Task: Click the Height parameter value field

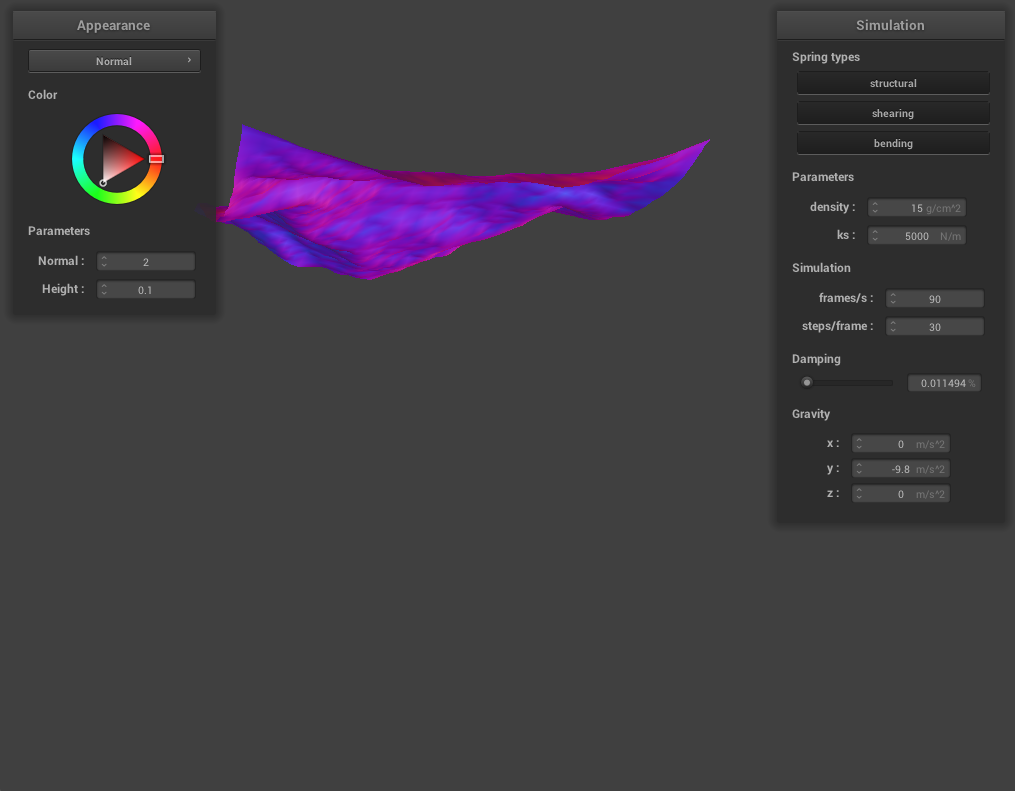Action: [x=146, y=289]
